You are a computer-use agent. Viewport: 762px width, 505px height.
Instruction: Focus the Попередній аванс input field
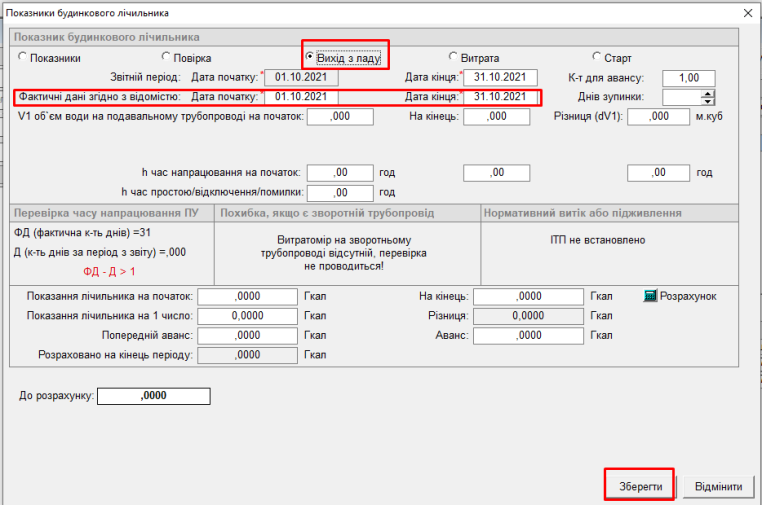point(247,336)
